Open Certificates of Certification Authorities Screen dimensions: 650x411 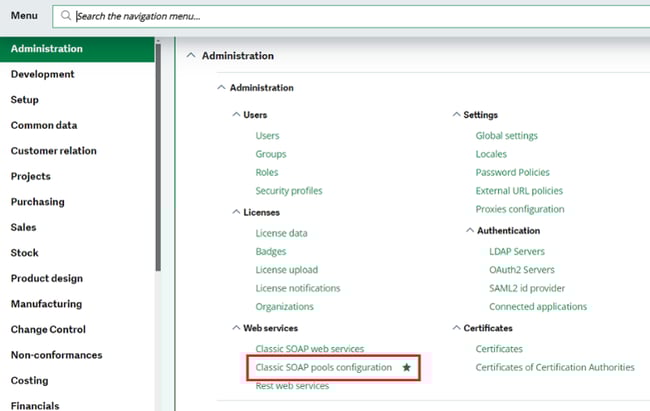pos(554,368)
